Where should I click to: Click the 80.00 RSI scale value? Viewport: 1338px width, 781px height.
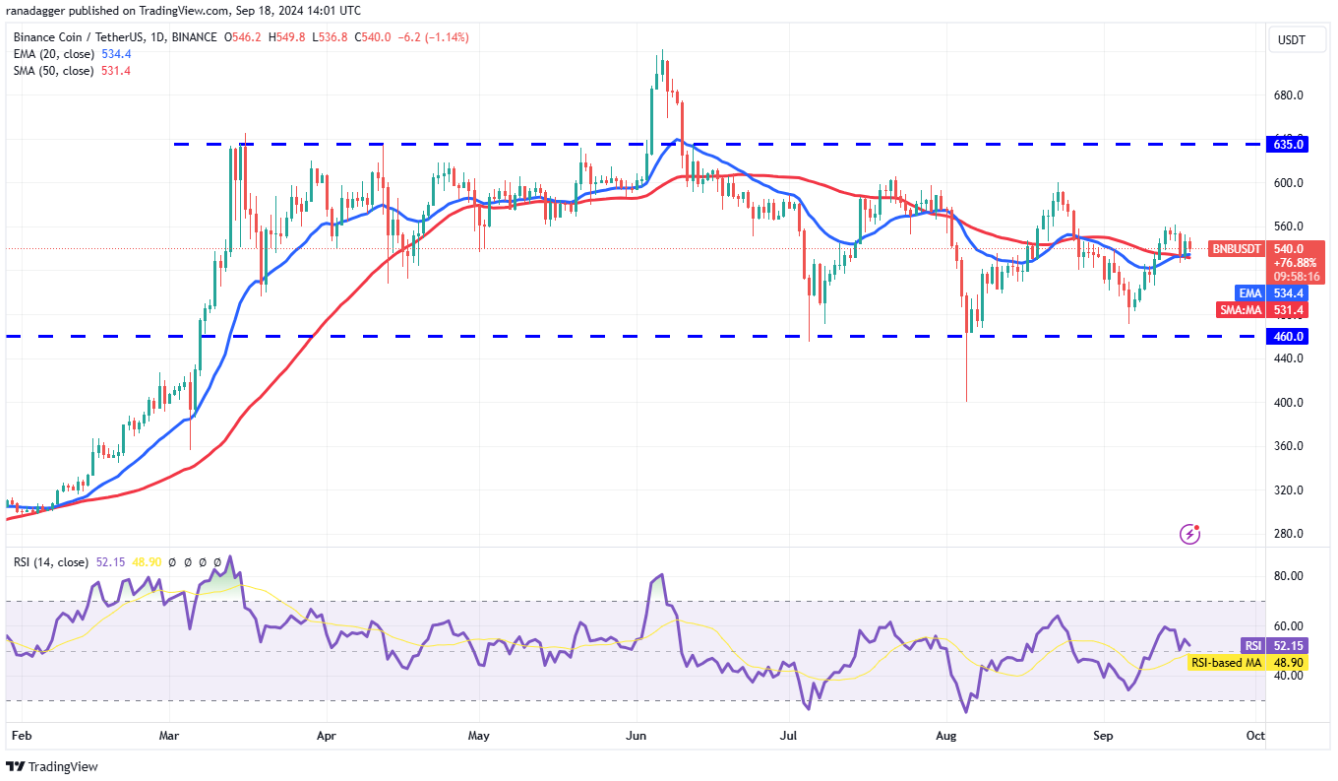click(1289, 576)
